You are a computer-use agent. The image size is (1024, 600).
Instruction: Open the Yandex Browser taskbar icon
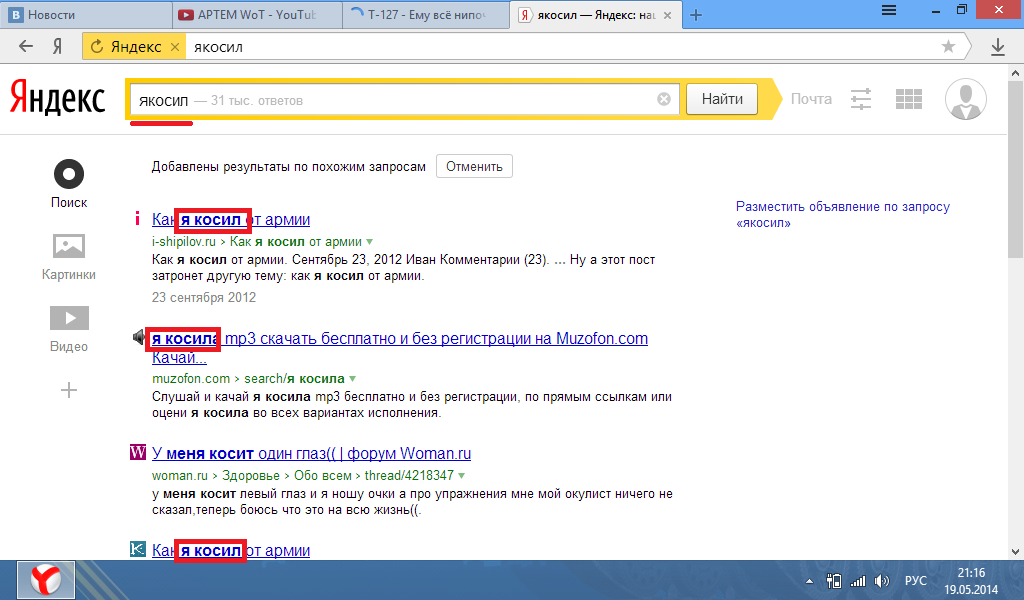(46, 580)
